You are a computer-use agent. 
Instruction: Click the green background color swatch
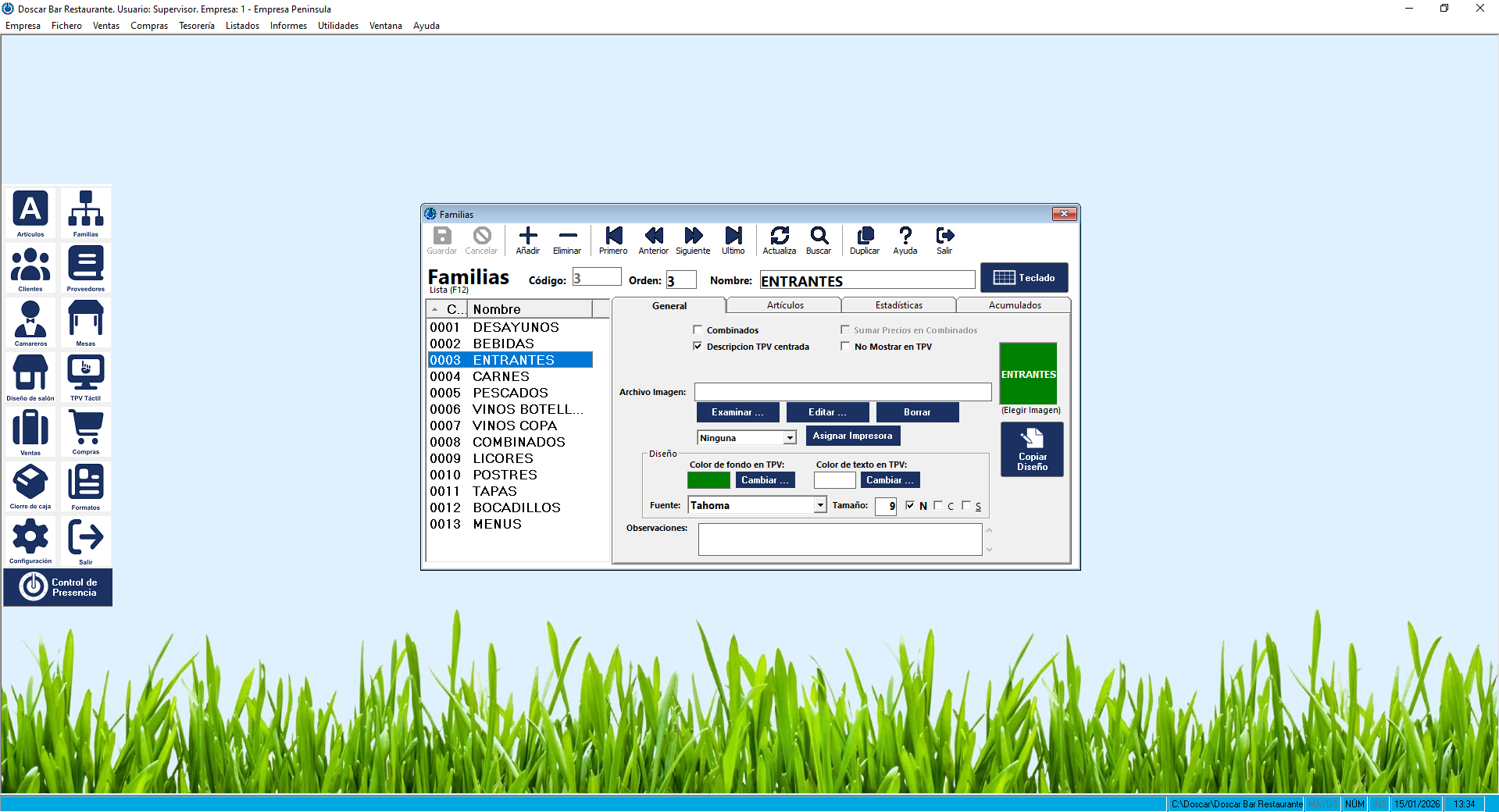(x=708, y=480)
